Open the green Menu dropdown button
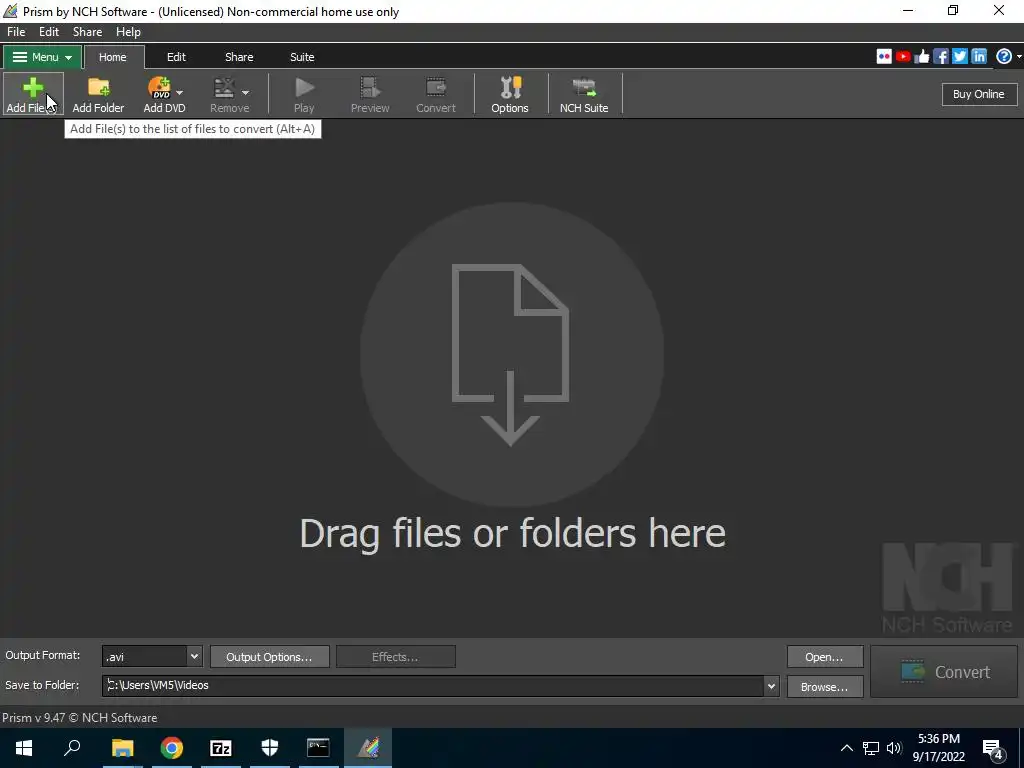Screen dimensions: 1024x768 42,57
